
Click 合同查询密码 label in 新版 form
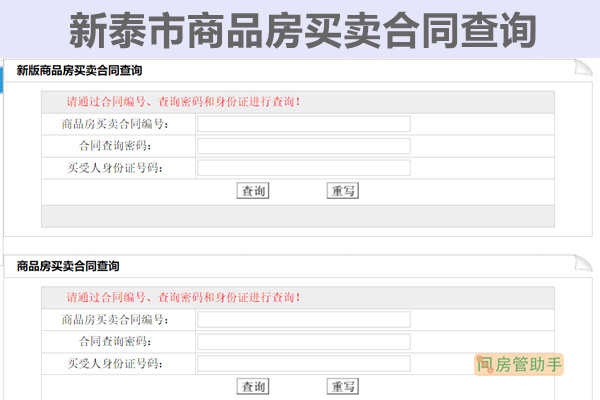pyautogui.click(x=115, y=146)
